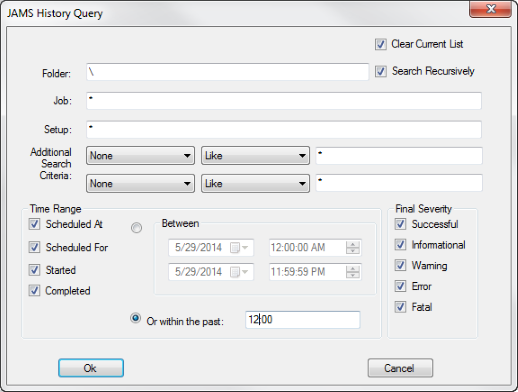Click the Cancel button
Screen dimensions: 518x392
[x=400, y=368]
